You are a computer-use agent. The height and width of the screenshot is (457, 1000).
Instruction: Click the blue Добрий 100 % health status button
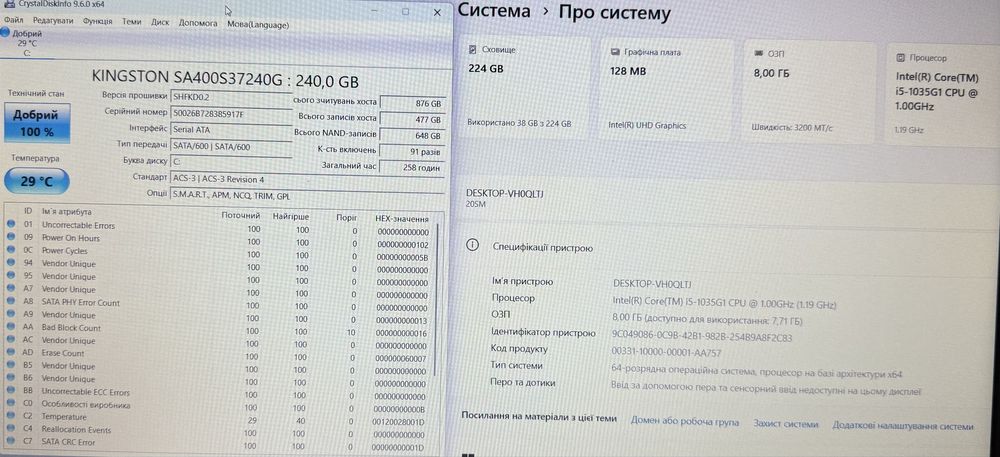tap(37, 123)
